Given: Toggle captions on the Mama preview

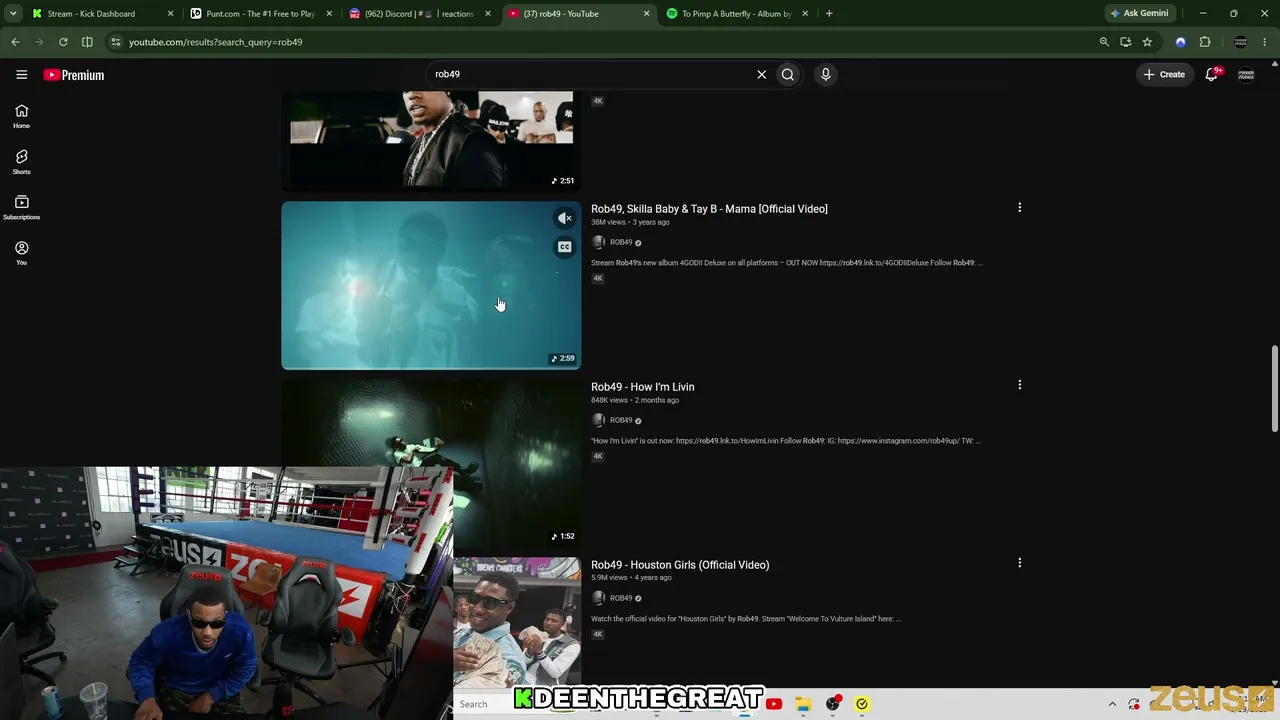Looking at the screenshot, I should [x=565, y=247].
